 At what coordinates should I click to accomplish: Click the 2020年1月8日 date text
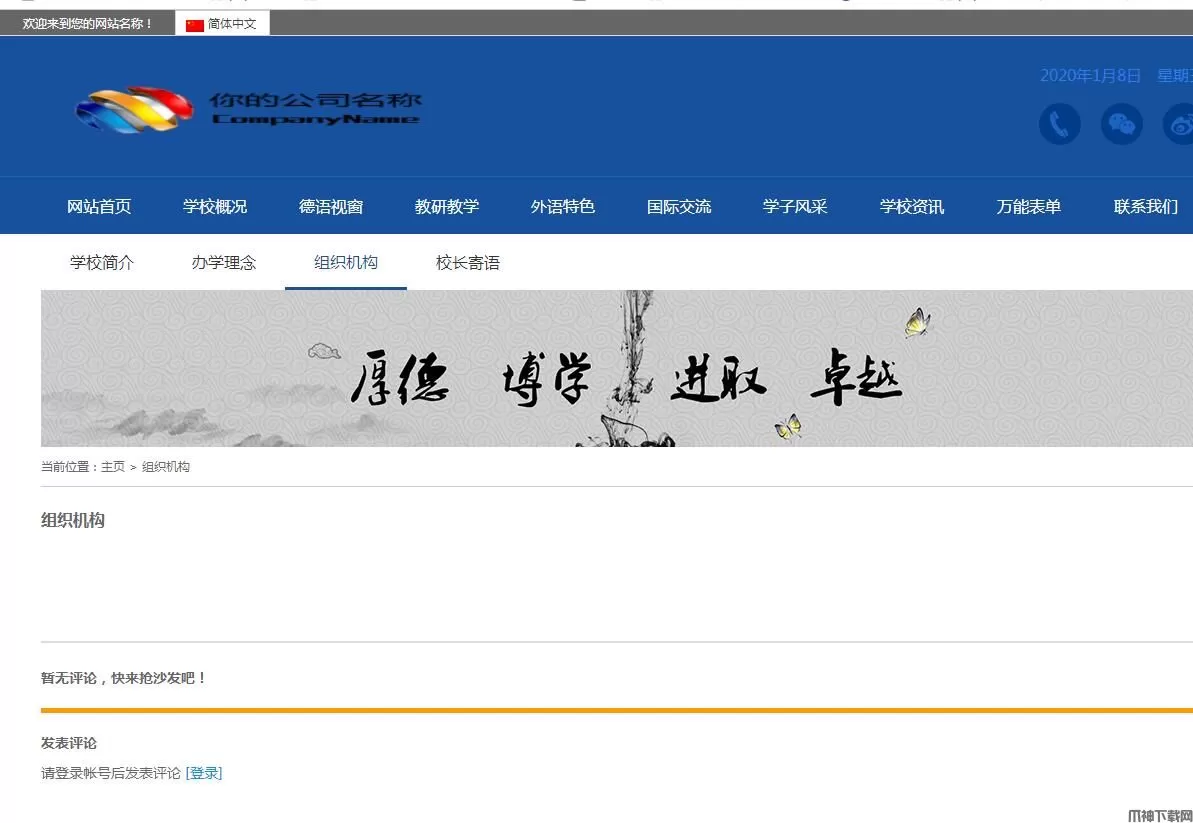[1090, 75]
